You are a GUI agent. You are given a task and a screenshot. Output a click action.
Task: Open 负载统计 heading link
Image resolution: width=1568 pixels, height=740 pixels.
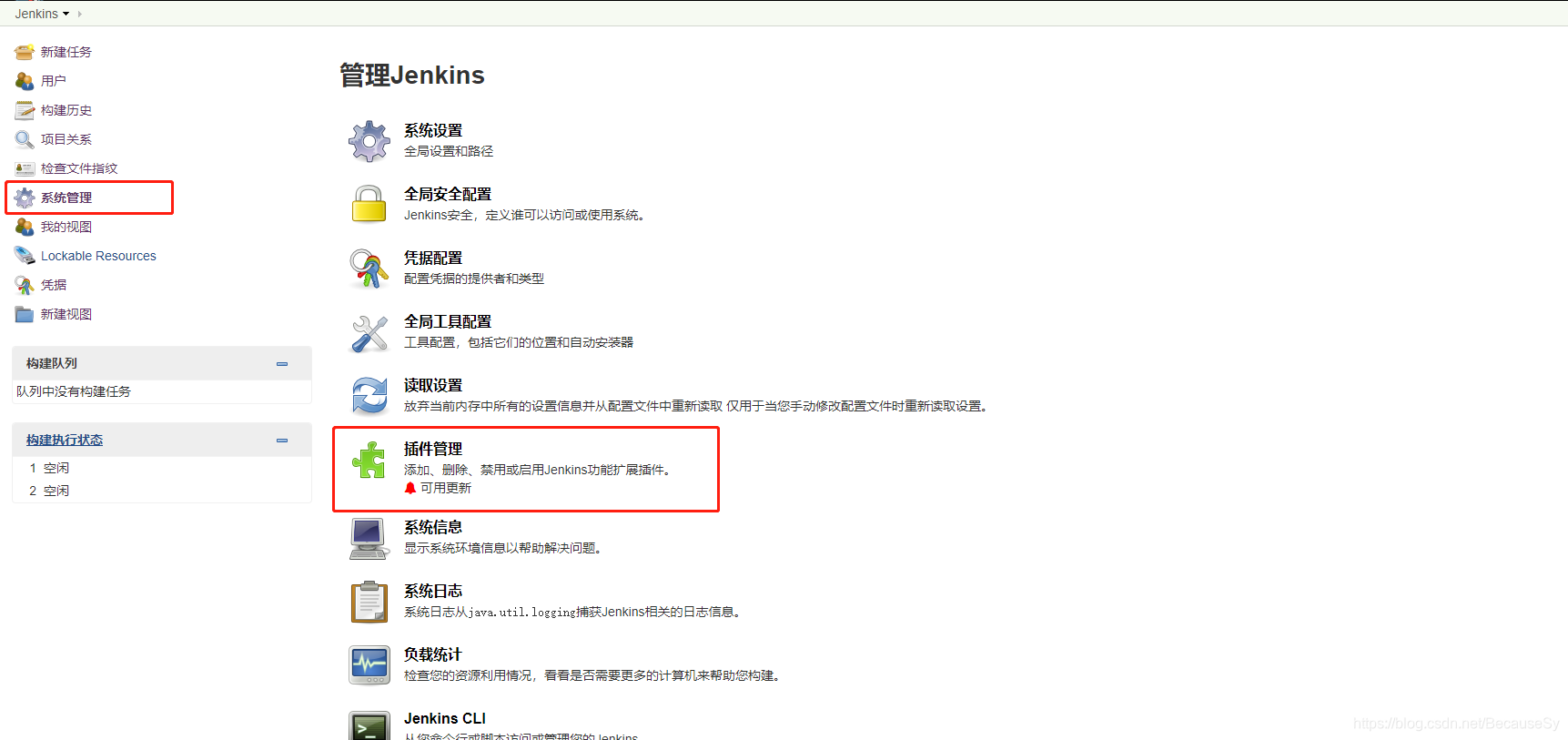coord(433,654)
